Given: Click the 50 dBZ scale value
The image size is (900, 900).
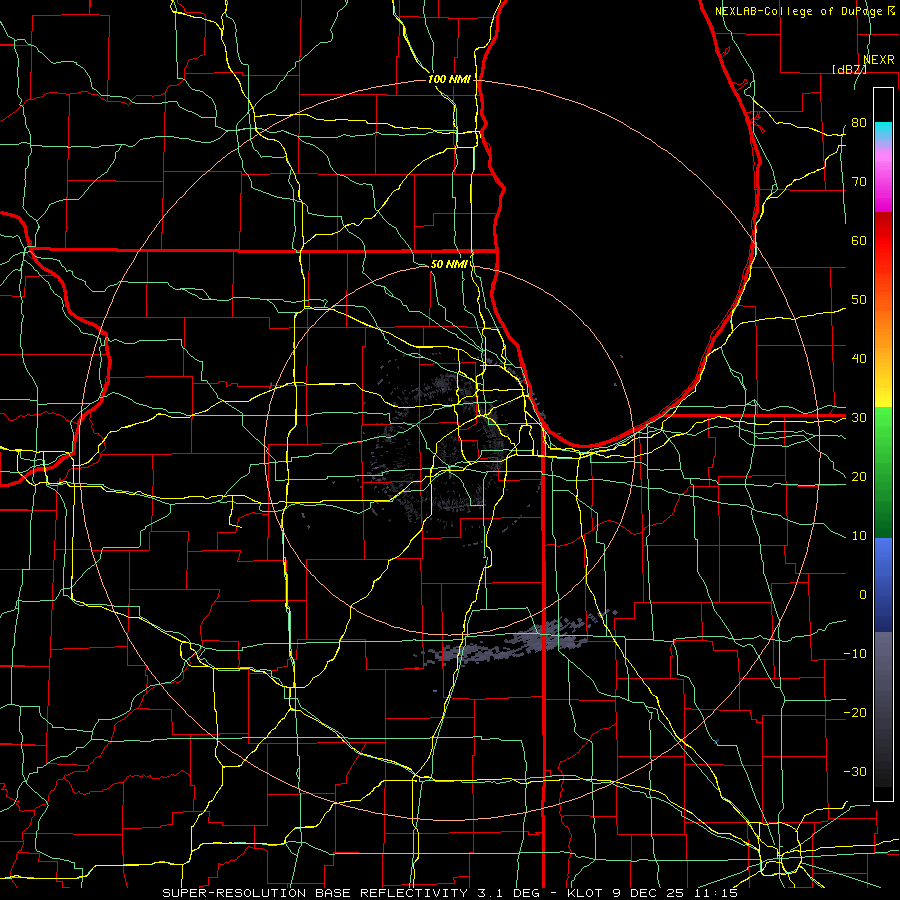Looking at the screenshot, I should pyautogui.click(x=859, y=300).
